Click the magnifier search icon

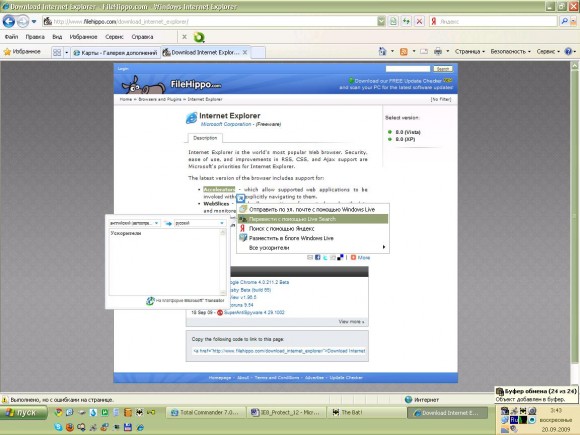tap(564, 21)
